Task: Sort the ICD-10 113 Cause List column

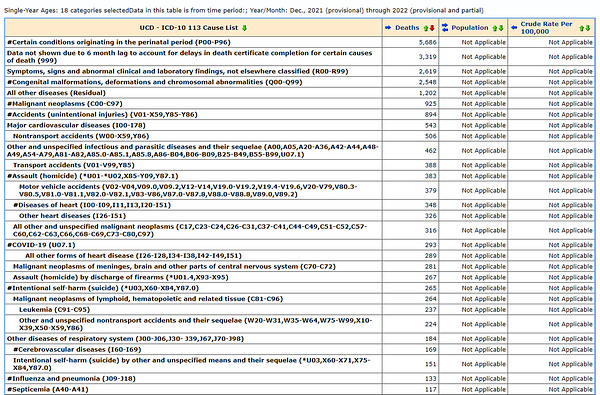Action: coord(244,28)
